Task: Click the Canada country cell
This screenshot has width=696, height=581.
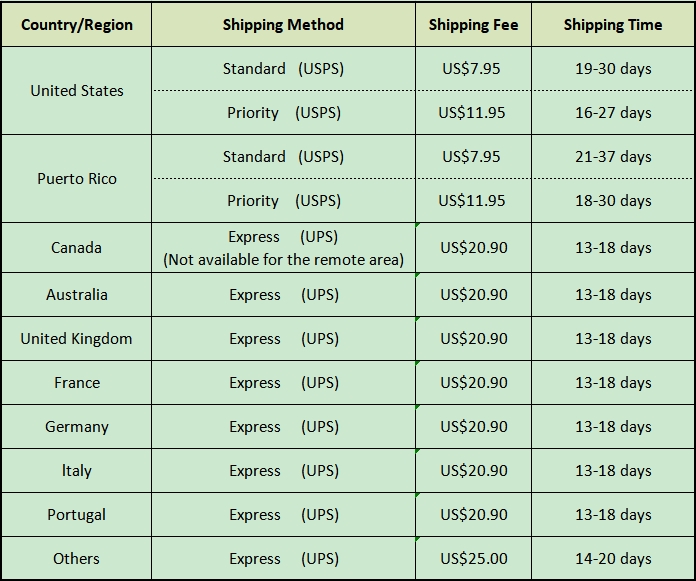Action: point(77,247)
